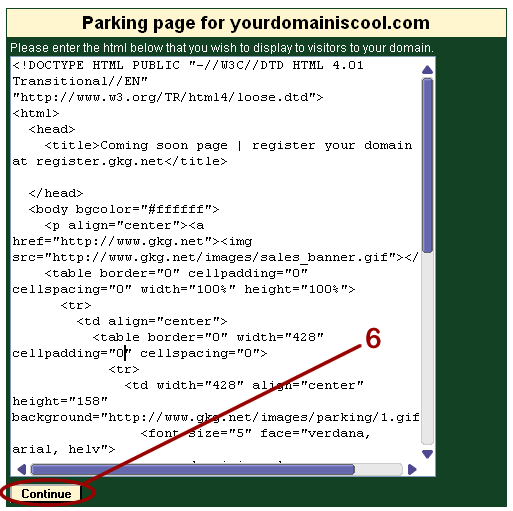Click the empty vertical track below the thumb
Screen dimensions: 513x511
tap(427, 348)
